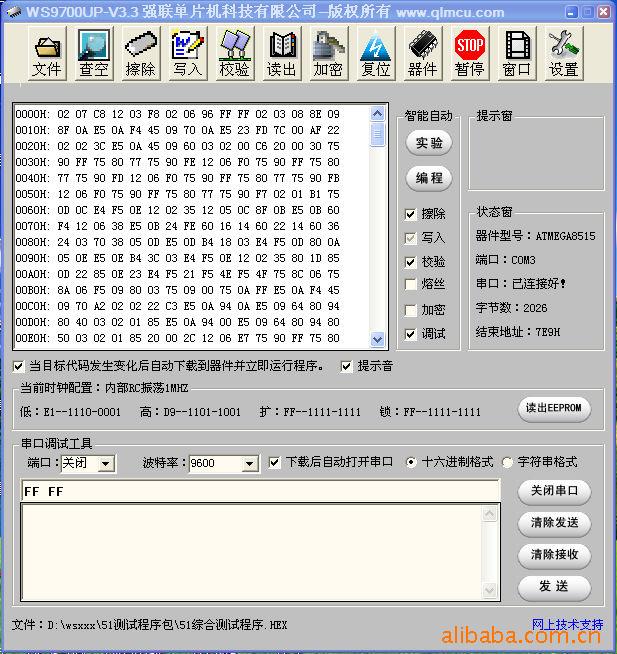The width and height of the screenshot is (617, 654).
Task: Minimize the WS9700UP window
Action: click(572, 12)
